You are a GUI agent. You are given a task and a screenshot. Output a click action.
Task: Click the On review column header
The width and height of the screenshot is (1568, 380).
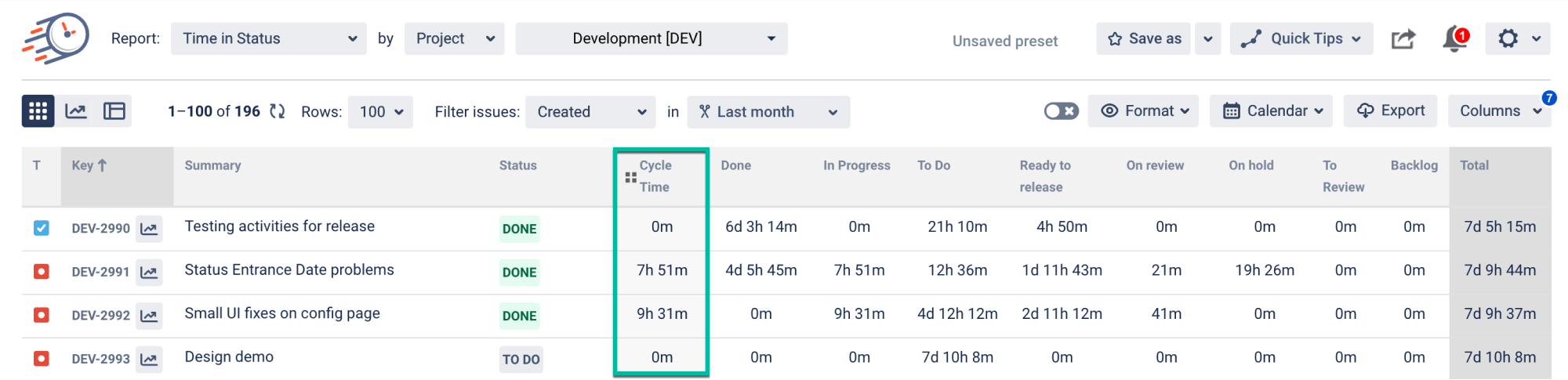tap(1155, 165)
